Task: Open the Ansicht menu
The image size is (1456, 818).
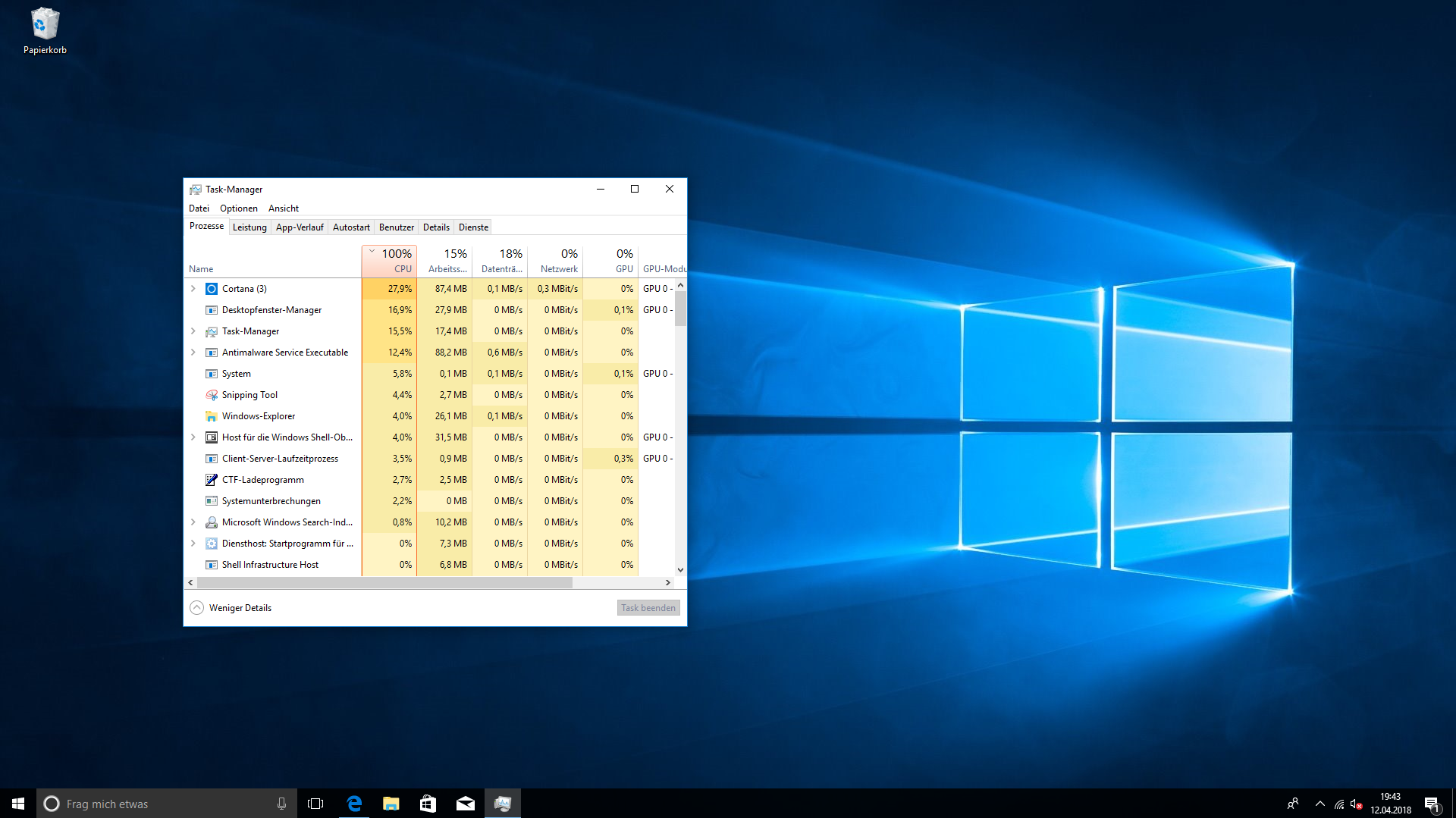Action: [x=284, y=208]
